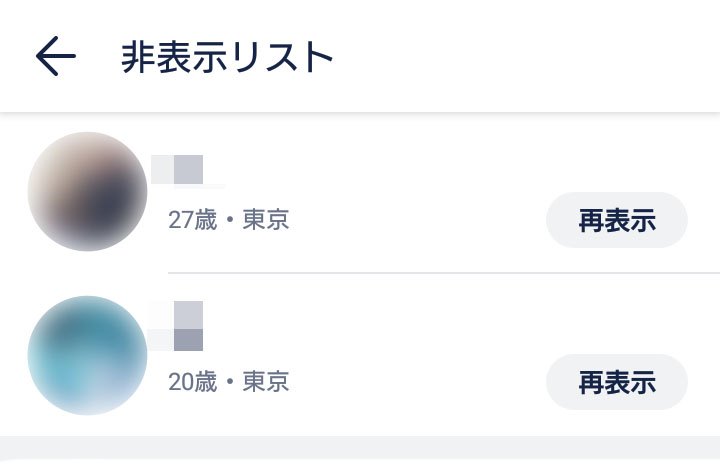The image size is (720, 463).
Task: Click 再表示 for the 27歳 Tokyo user
Action: pyautogui.click(x=617, y=220)
